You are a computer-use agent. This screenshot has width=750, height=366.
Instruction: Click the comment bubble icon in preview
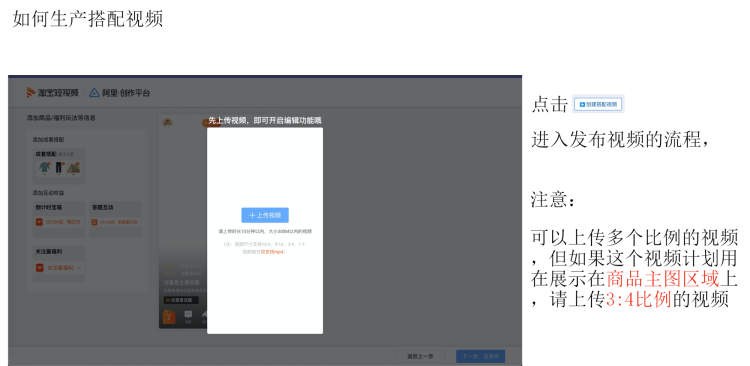[188, 315]
